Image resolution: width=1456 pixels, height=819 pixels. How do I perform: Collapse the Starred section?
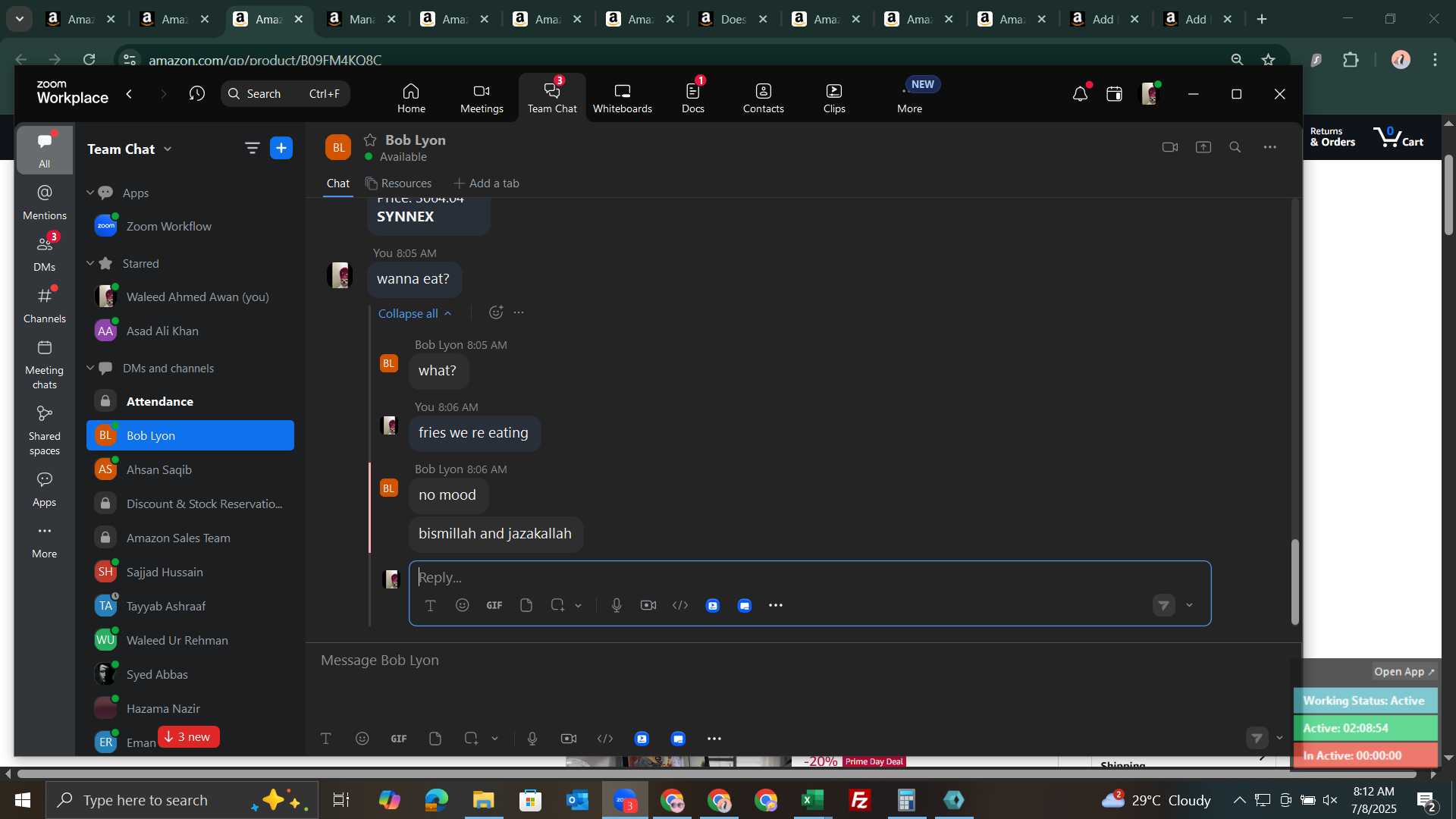[x=90, y=263]
